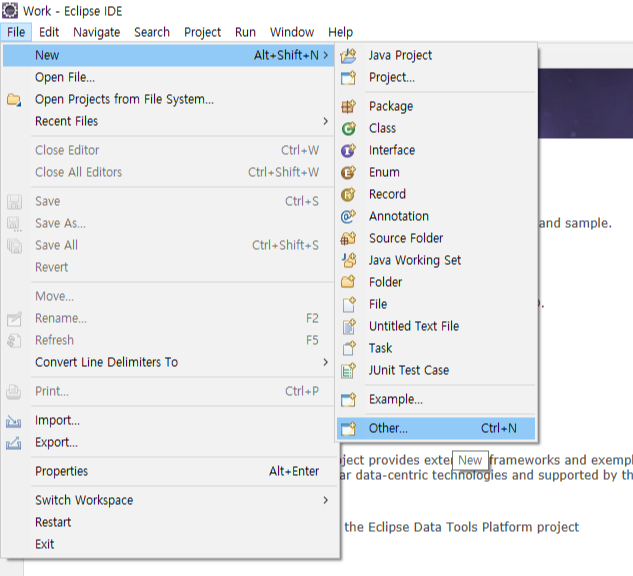Viewport: 633px width, 576px height.
Task: Select JUnit Test Case label
Action: click(x=409, y=370)
